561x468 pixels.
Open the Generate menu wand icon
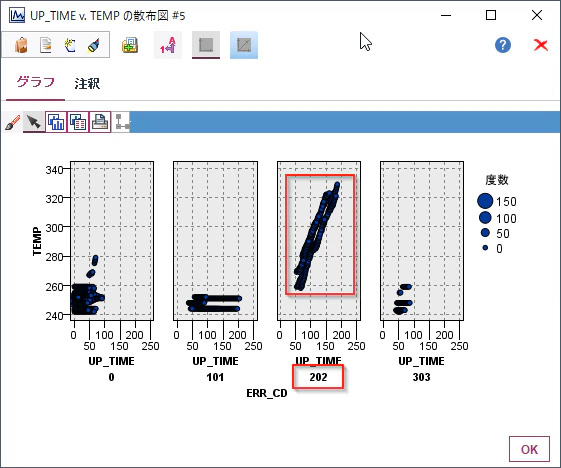coord(69,45)
